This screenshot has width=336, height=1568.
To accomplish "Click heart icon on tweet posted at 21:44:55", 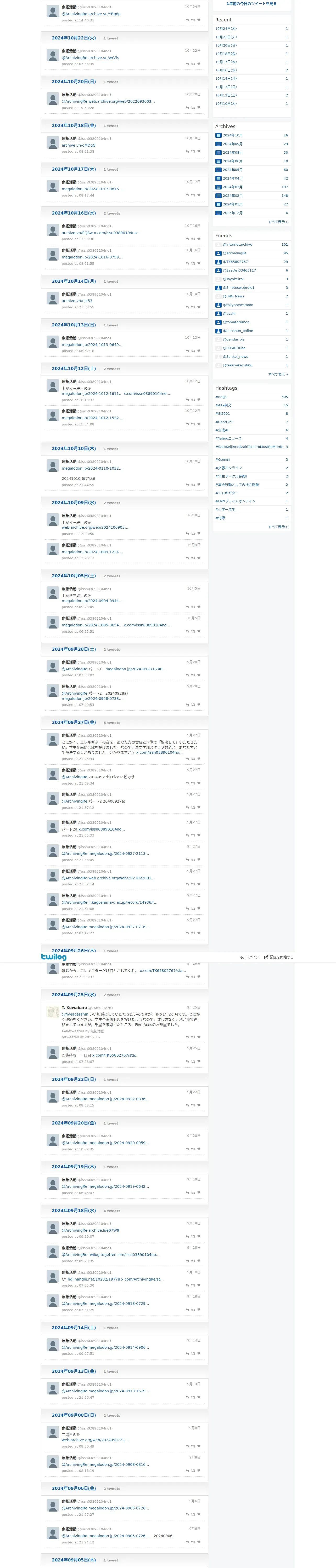I will (x=199, y=485).
